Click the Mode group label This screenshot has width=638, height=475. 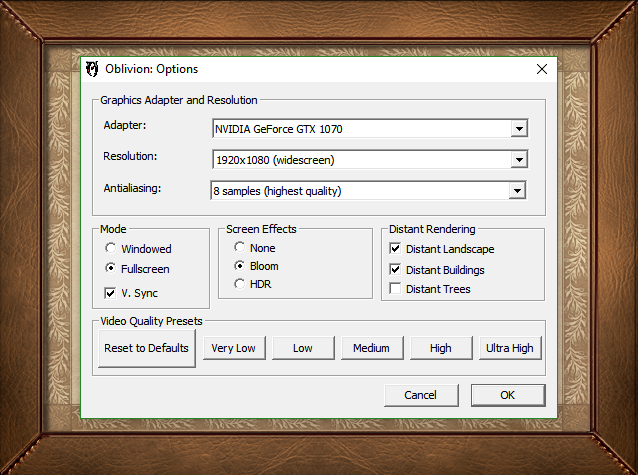click(113, 229)
